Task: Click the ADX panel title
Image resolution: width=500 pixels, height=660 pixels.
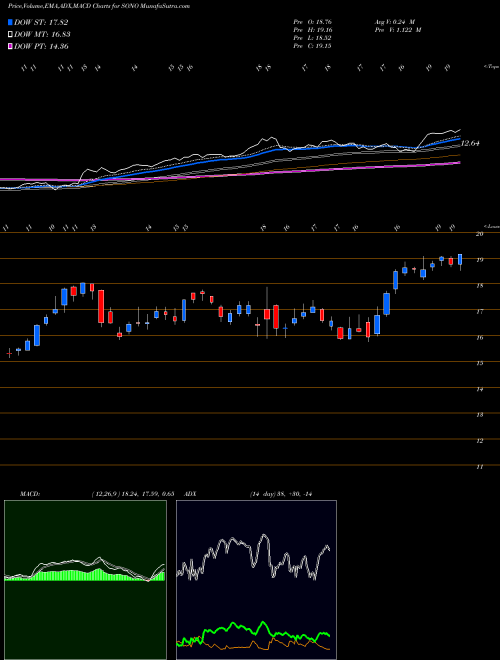Action: click(191, 494)
